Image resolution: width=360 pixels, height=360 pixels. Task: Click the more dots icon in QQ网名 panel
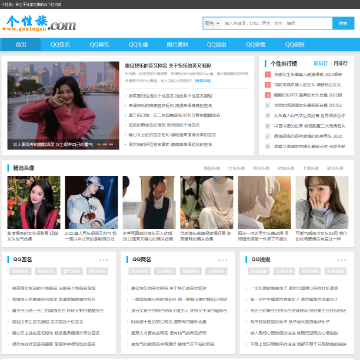[x=222, y=260]
